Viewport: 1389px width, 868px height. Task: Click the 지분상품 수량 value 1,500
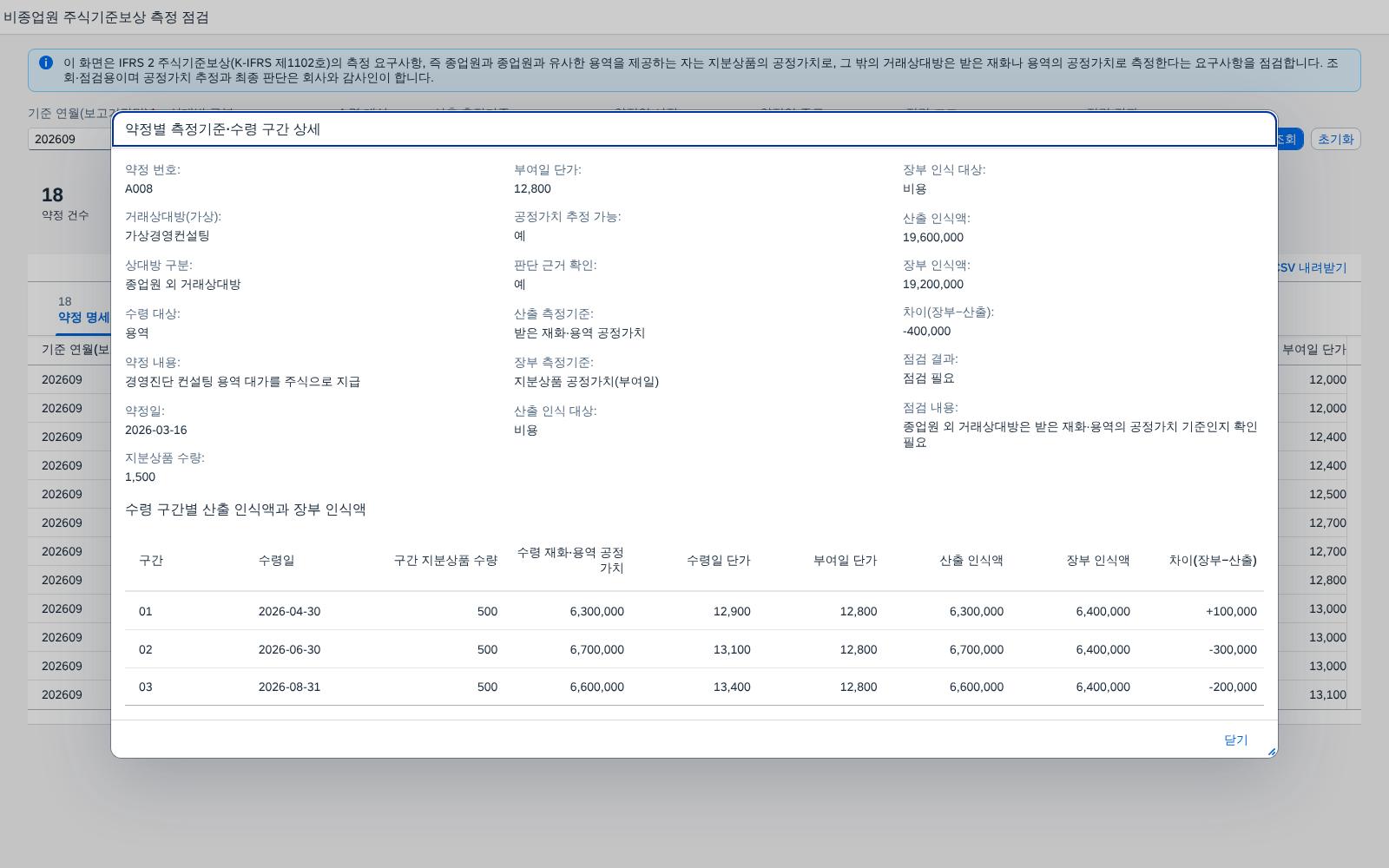click(x=141, y=477)
